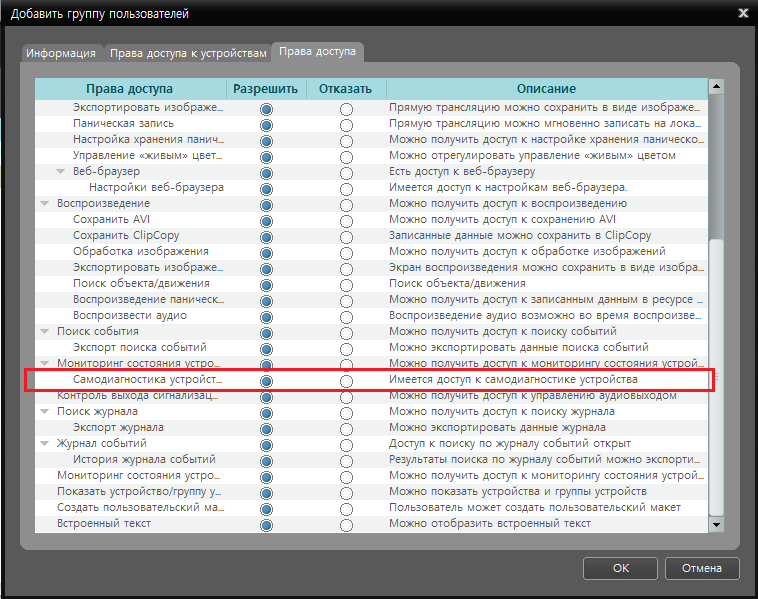This screenshot has height=599, width=758.
Task: Allow Воспроизведение permission
Action: [x=266, y=205]
